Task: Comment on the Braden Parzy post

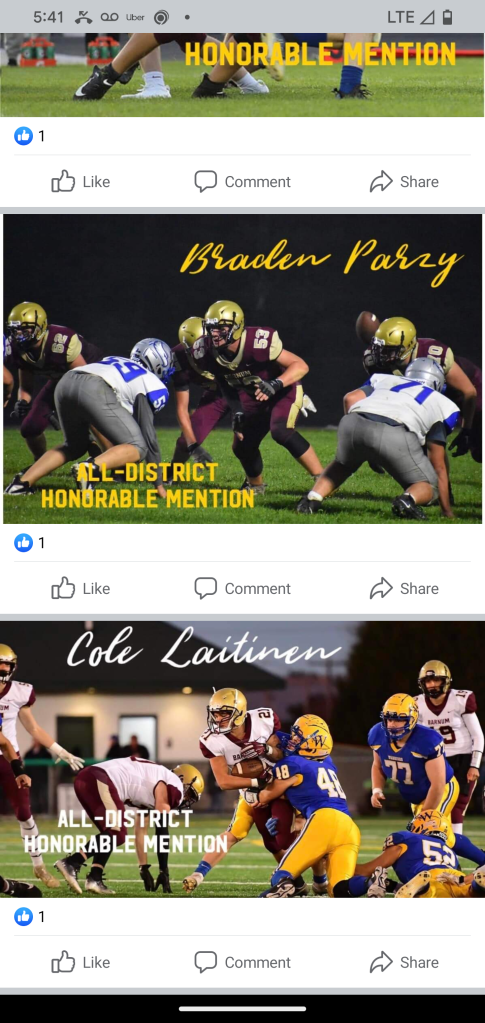Action: [x=242, y=588]
